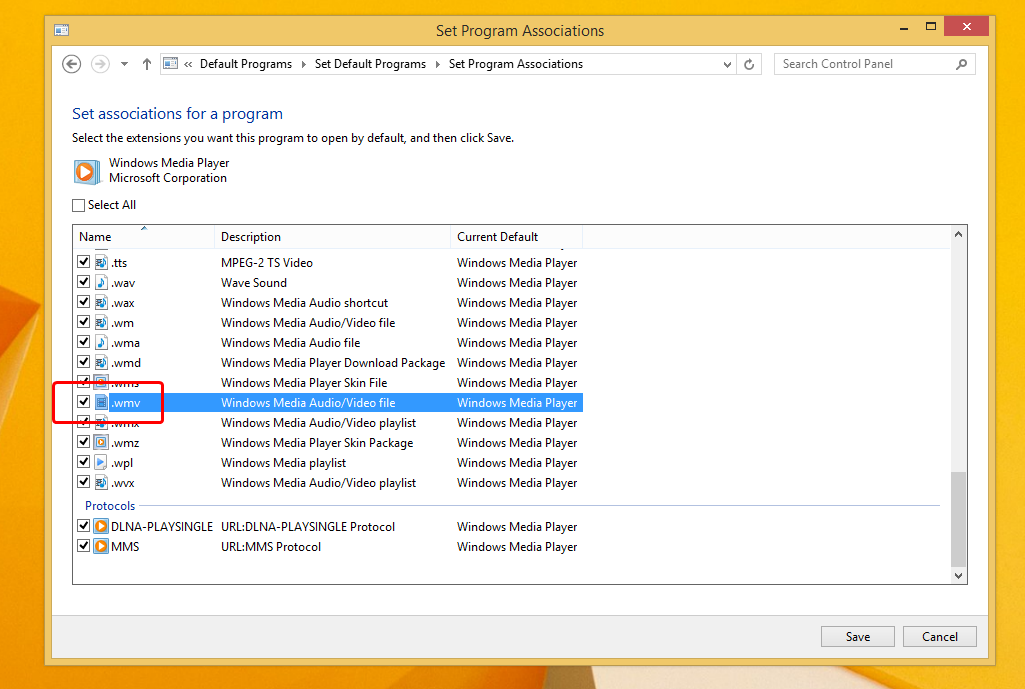The width and height of the screenshot is (1025, 689).
Task: Click the list scroll up arrow
Action: (958, 234)
